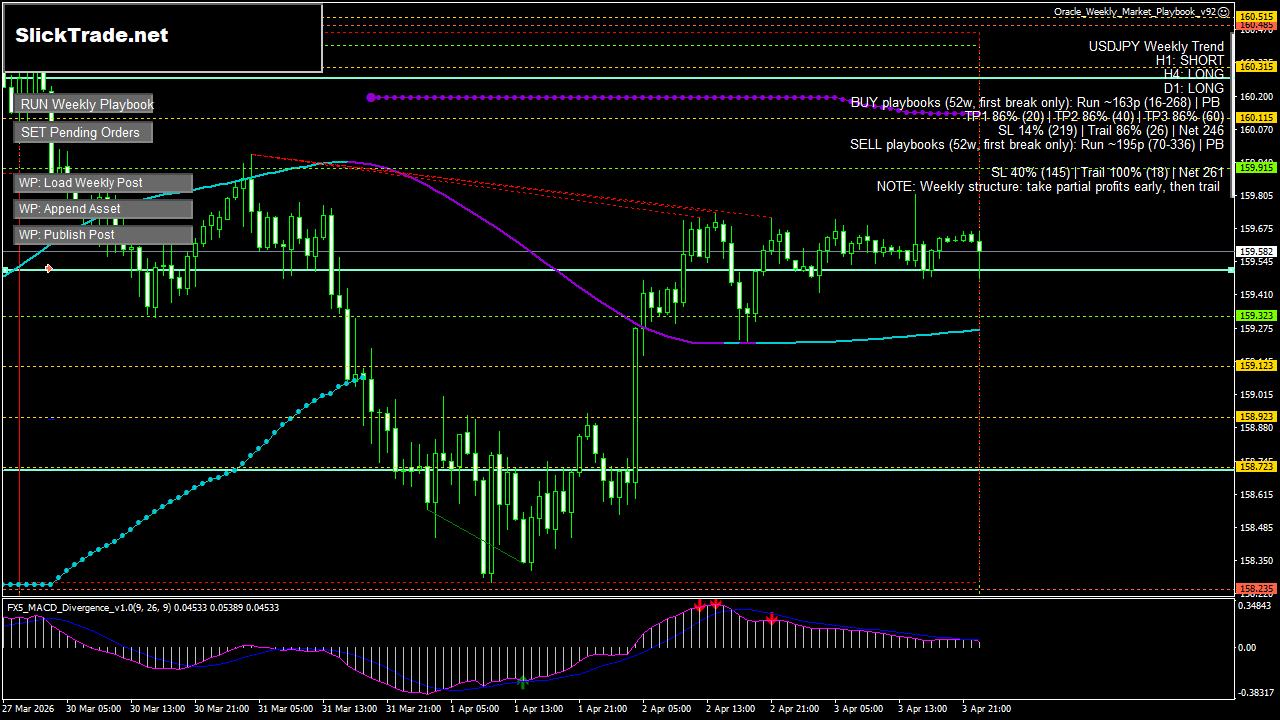Click the 1 Apr 13:00 time axis label

click(538, 709)
